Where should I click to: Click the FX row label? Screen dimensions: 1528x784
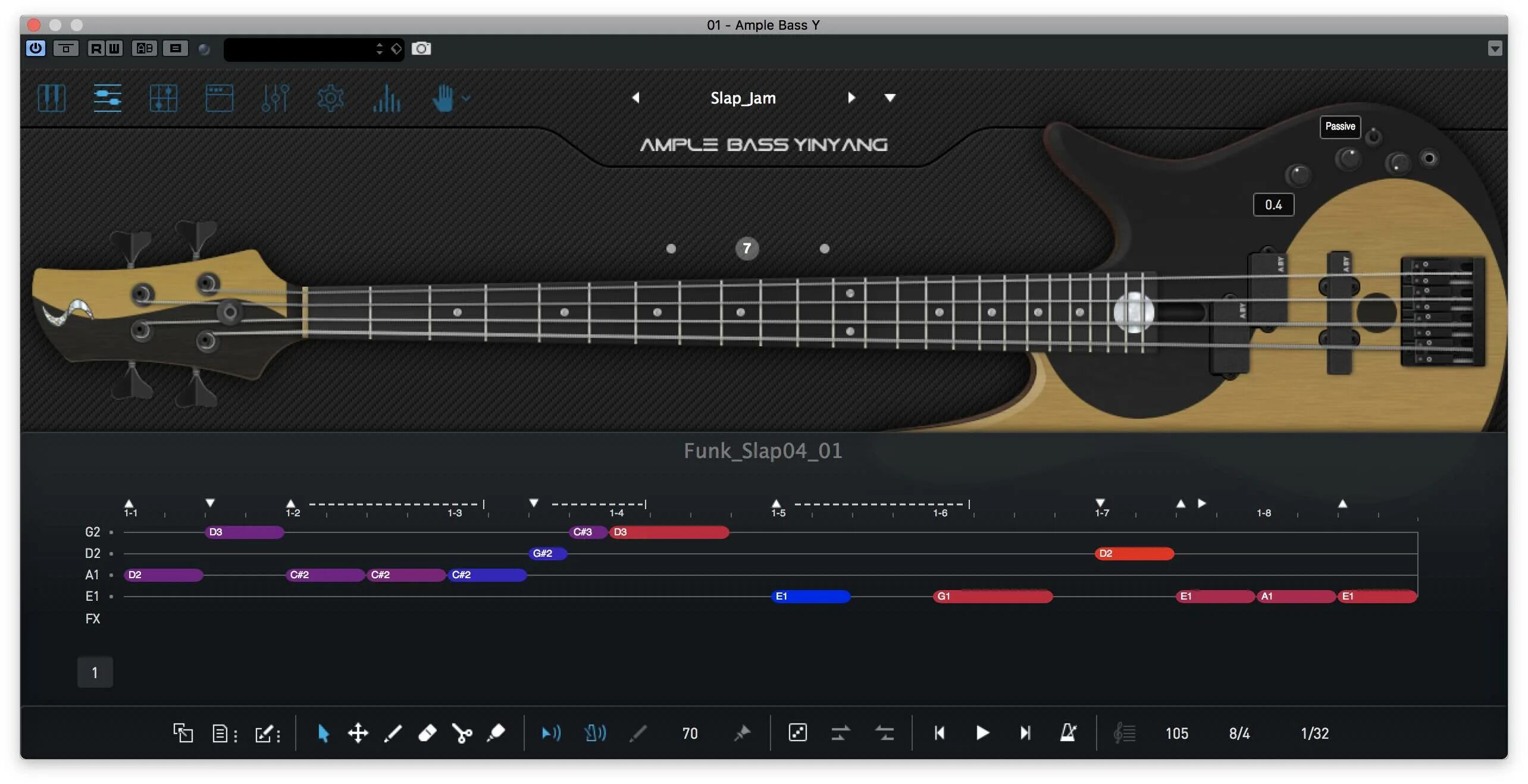[x=92, y=619]
